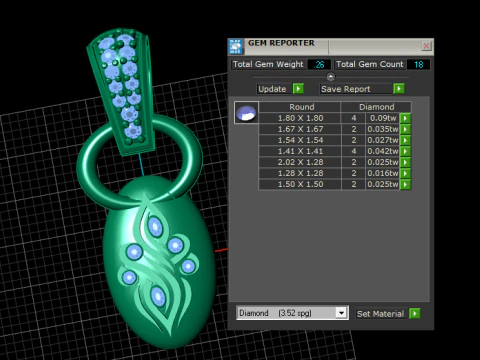Click green arrow for 1.80 X 1.80 row

[x=405, y=118]
